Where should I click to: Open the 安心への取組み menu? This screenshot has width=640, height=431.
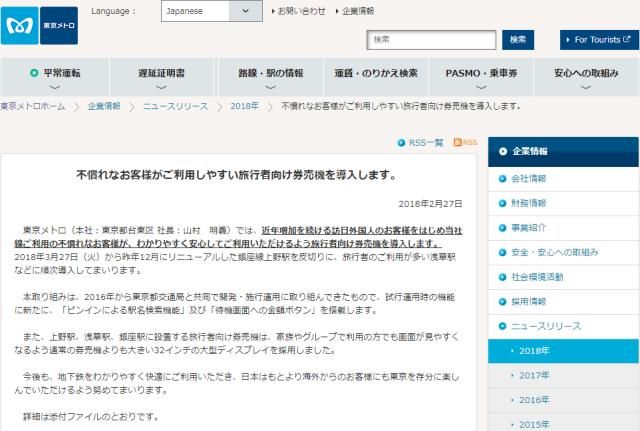[587, 77]
